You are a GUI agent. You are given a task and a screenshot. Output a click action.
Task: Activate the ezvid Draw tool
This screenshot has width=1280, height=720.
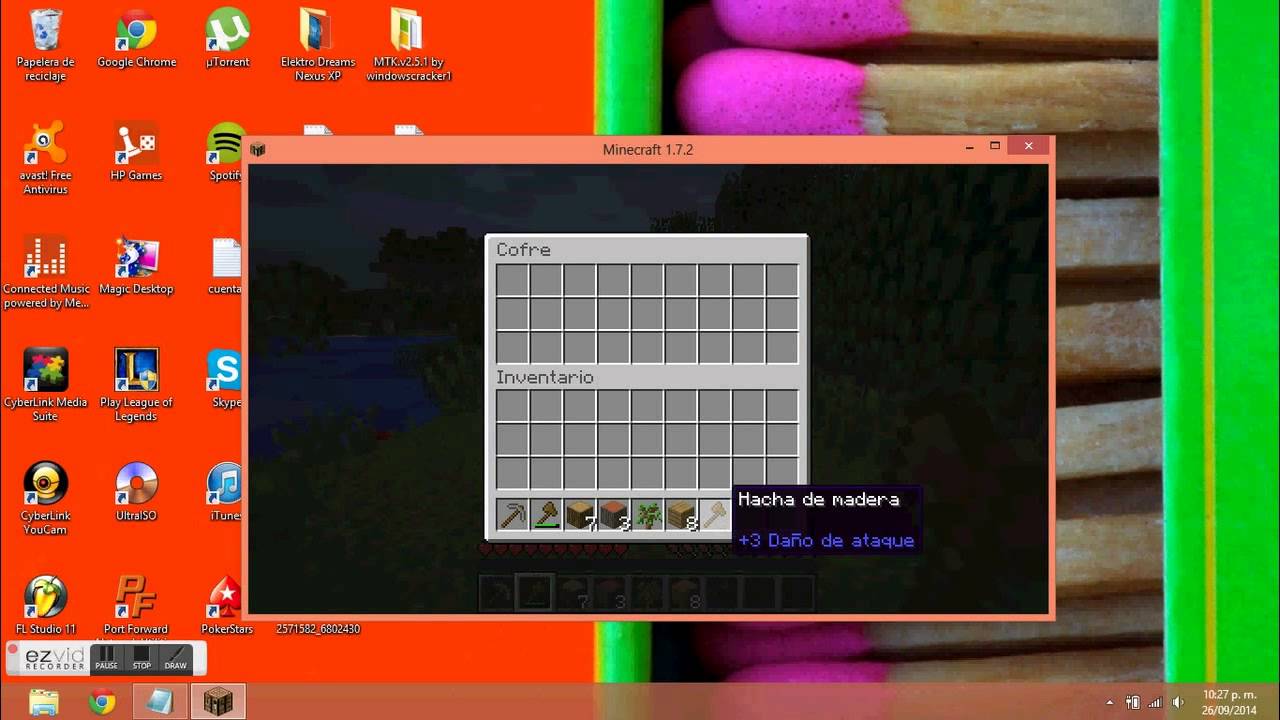point(176,658)
